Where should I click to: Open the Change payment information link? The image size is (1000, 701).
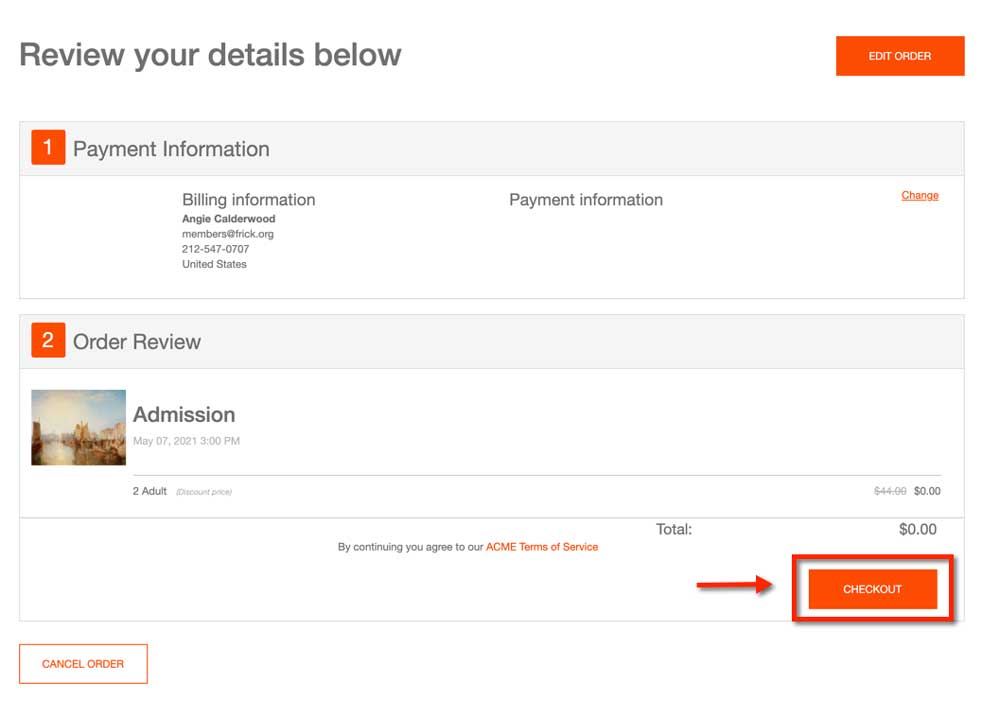point(920,195)
